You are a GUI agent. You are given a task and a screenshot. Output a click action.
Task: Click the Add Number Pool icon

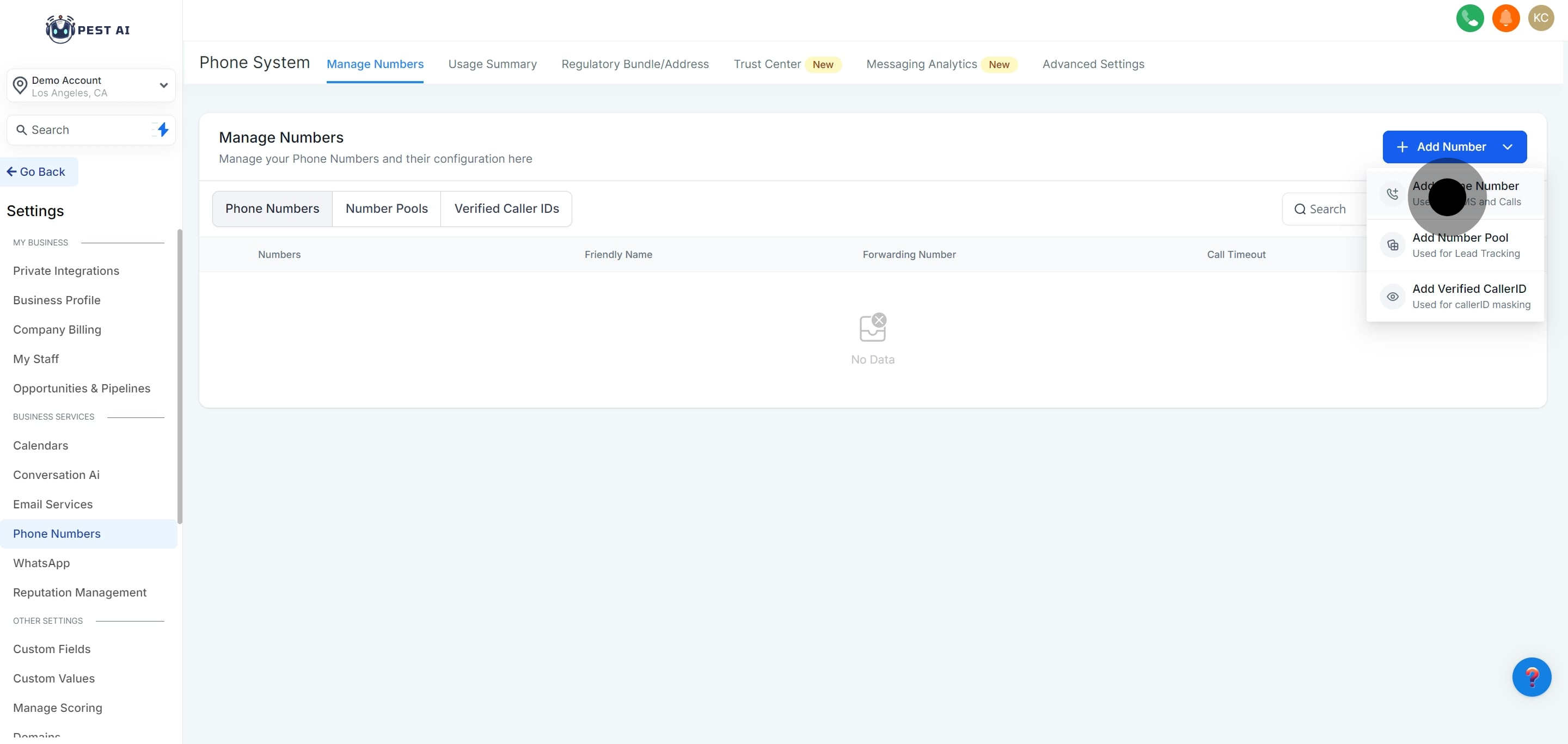tap(1392, 245)
